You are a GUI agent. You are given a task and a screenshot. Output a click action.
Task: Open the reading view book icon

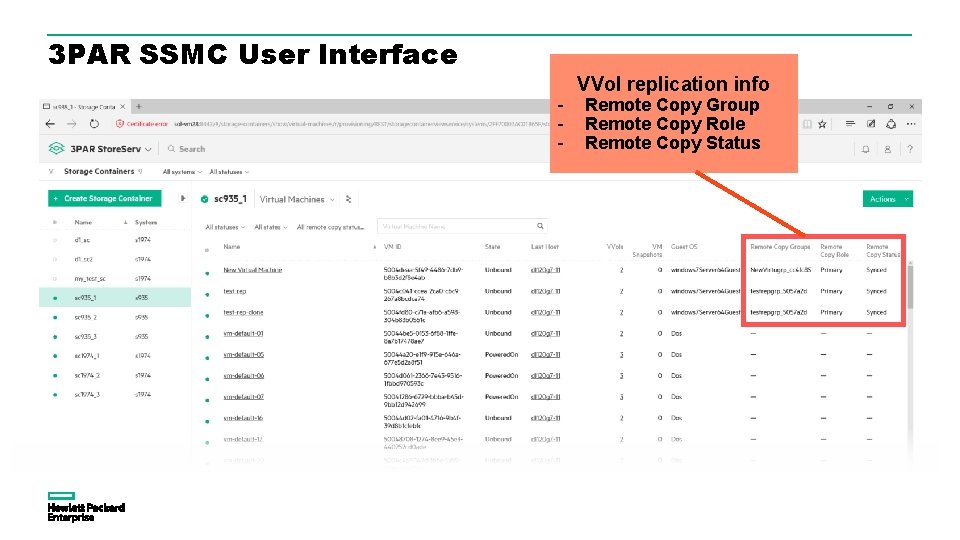808,124
